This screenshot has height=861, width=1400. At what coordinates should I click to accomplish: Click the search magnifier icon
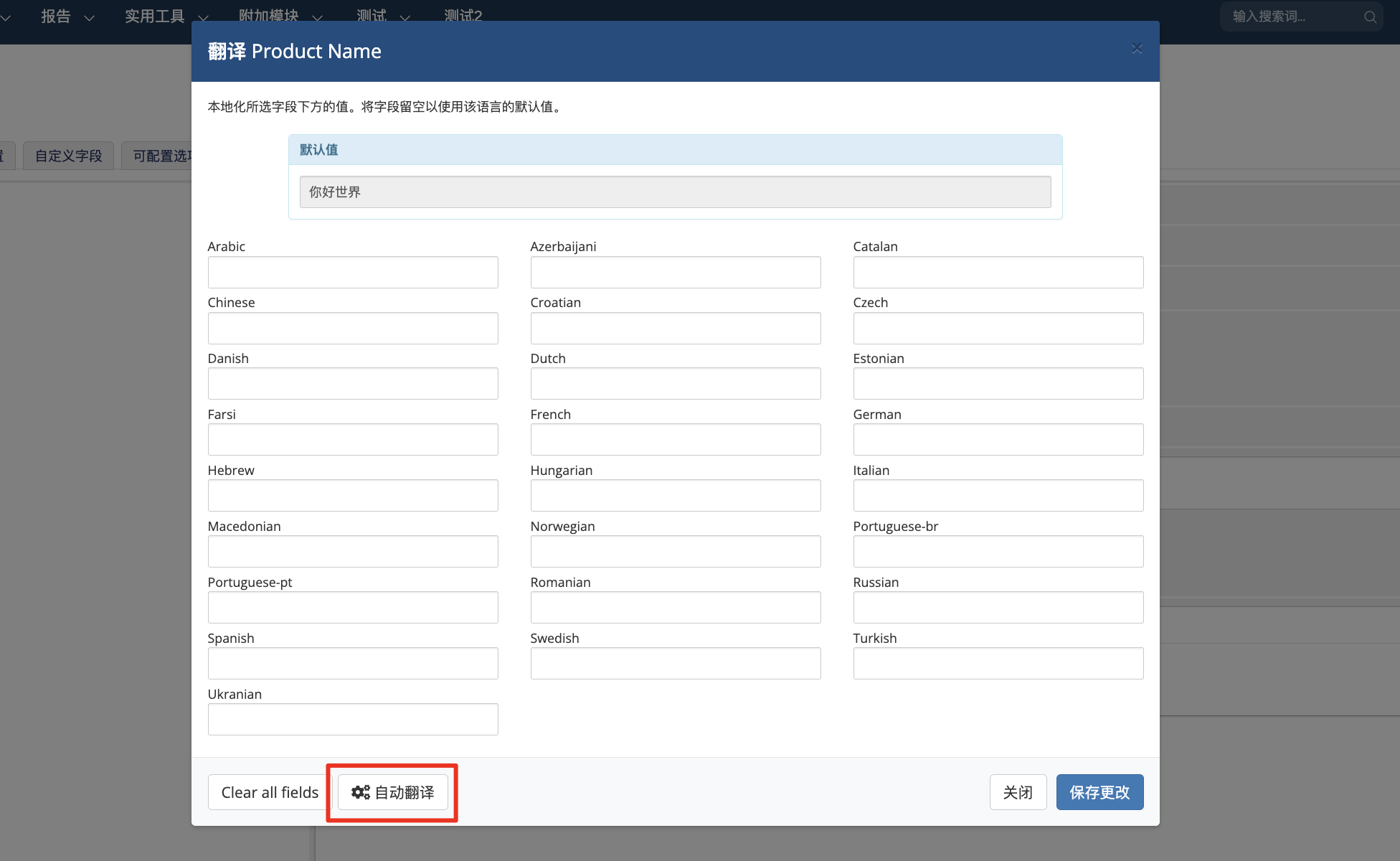click(1370, 17)
